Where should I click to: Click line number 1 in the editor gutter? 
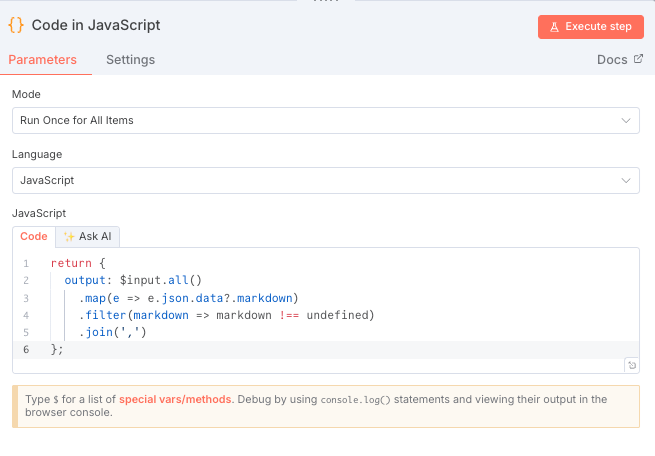point(25,263)
